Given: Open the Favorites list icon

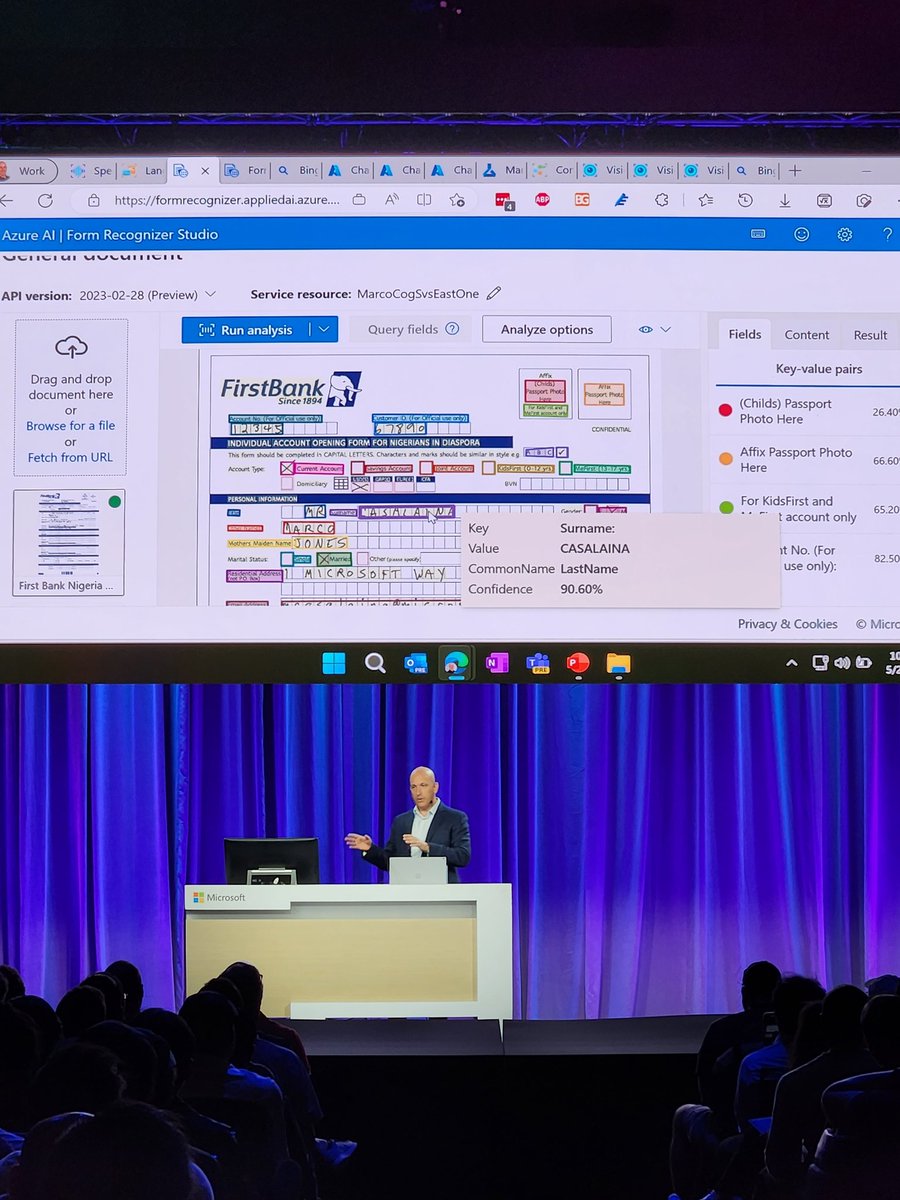Looking at the screenshot, I should click(x=706, y=200).
